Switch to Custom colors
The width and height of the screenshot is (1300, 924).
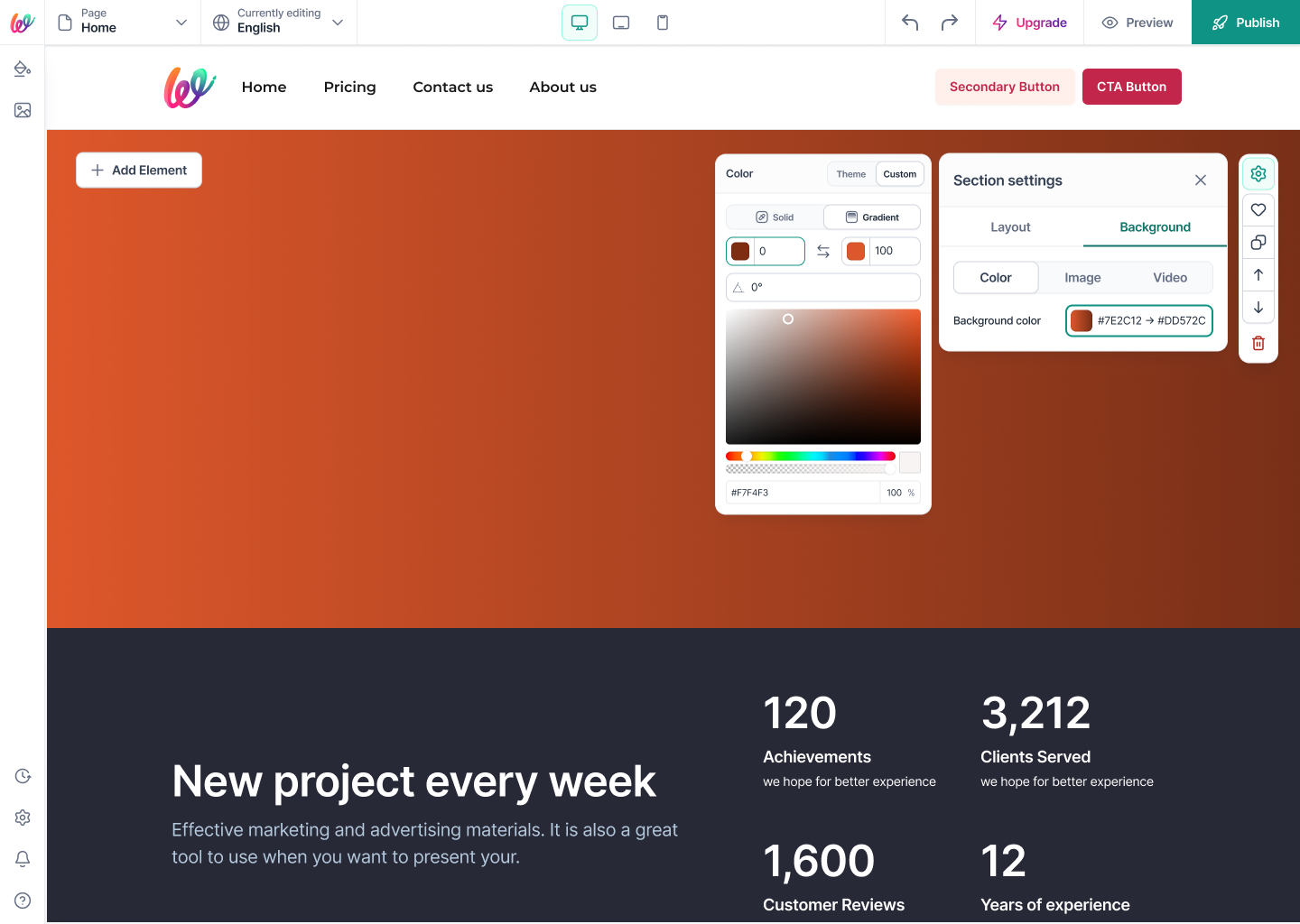point(900,174)
